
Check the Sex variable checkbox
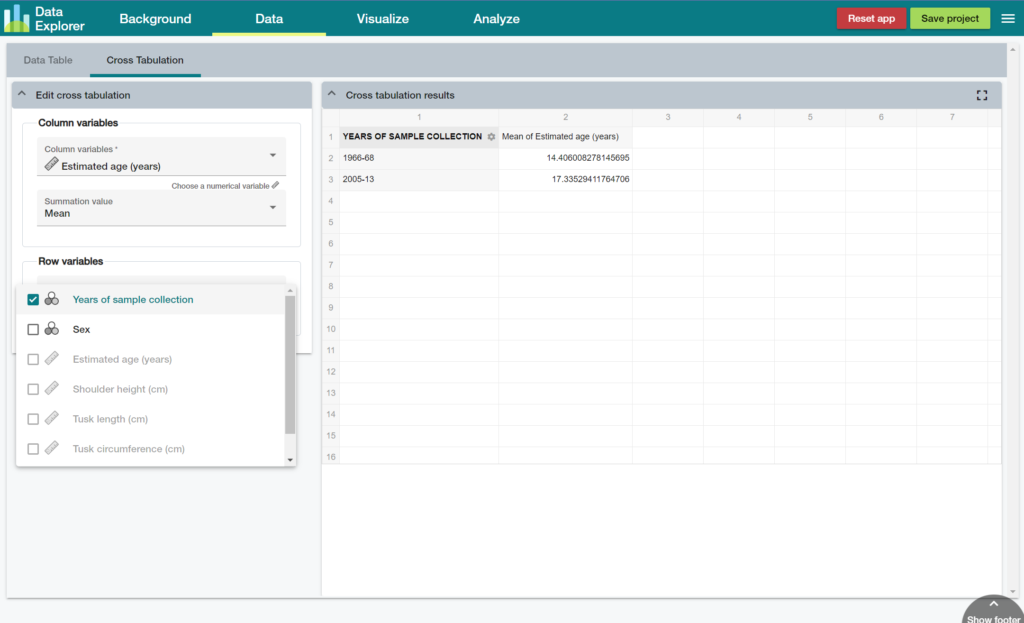point(32,328)
